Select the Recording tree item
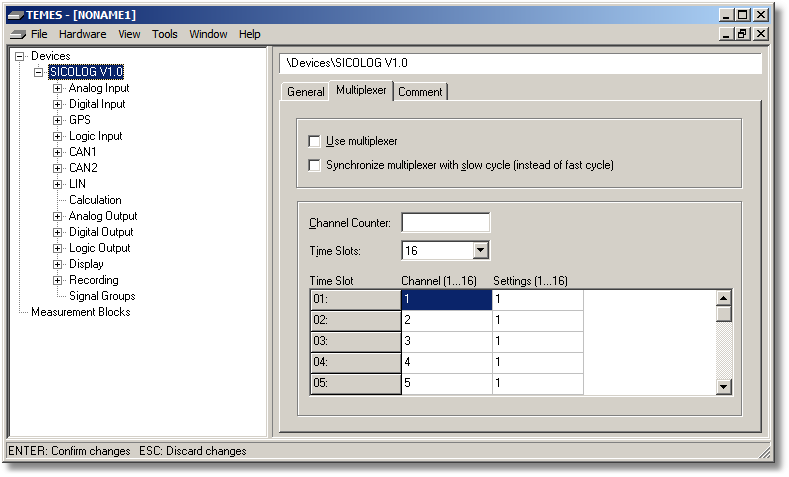Viewport: 789px width, 477px height. coord(94,280)
